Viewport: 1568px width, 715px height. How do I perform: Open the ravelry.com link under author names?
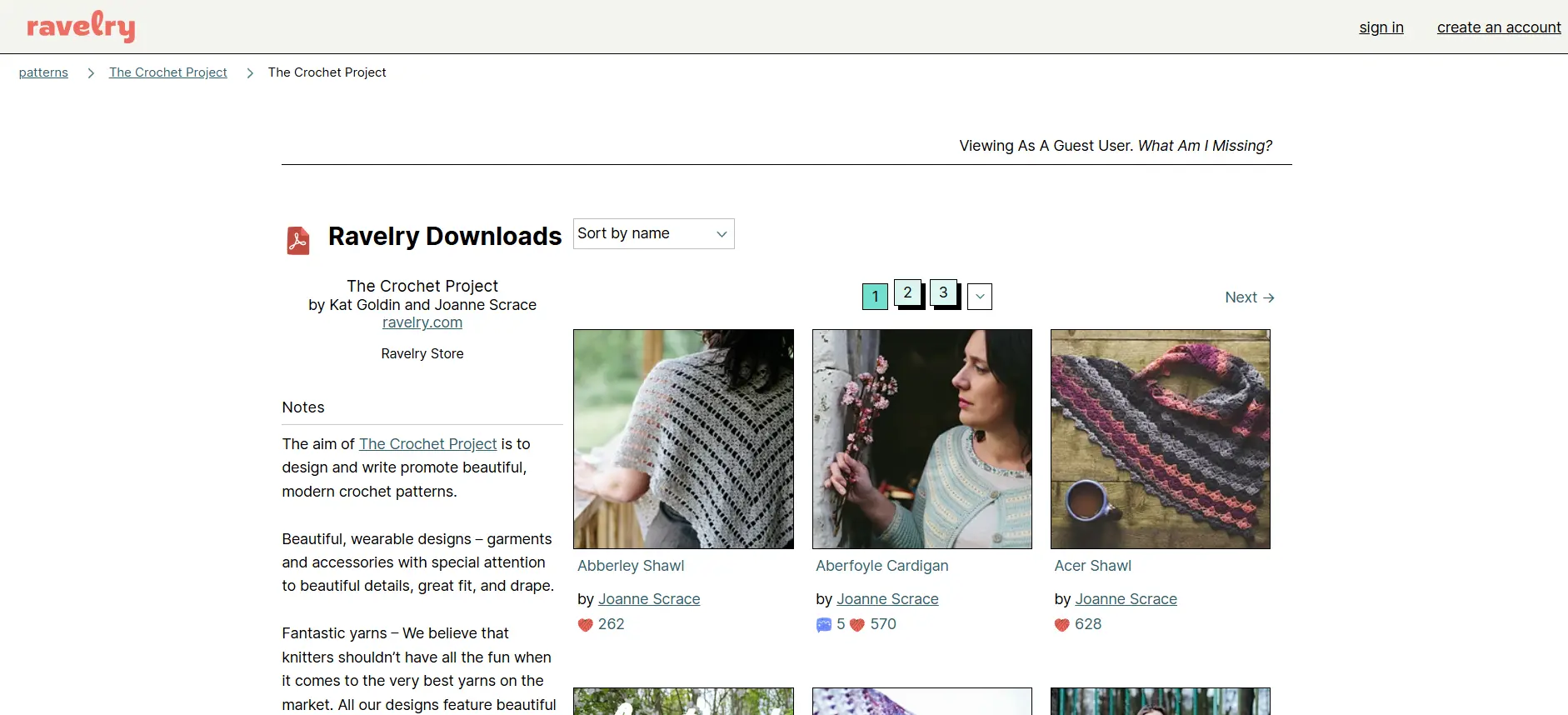click(422, 322)
